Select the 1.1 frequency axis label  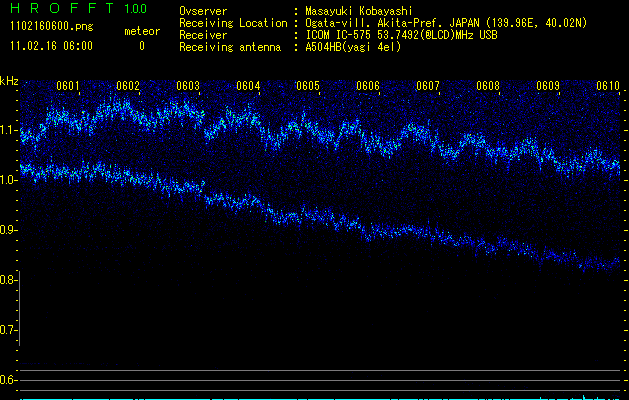click(x=9, y=130)
